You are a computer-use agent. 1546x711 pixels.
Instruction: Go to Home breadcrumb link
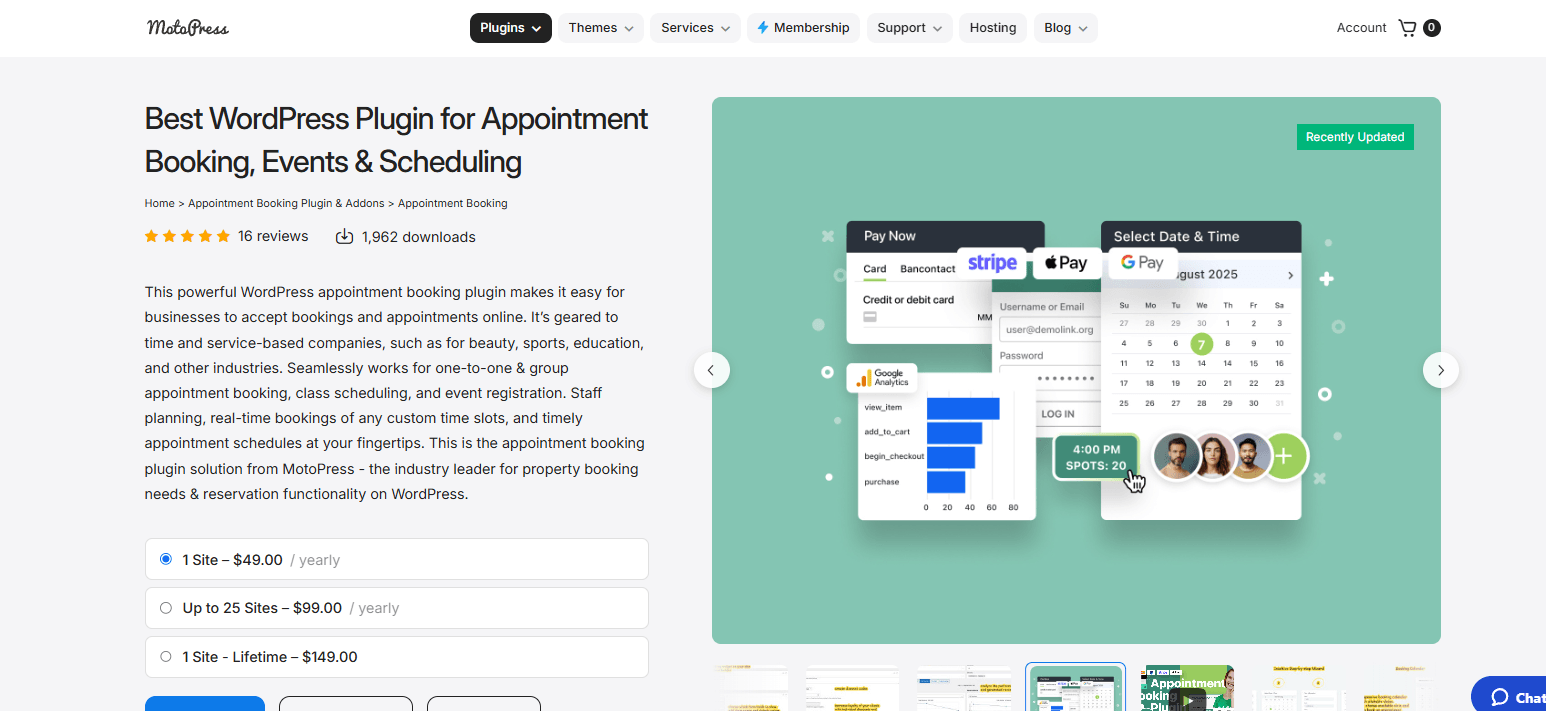[x=159, y=203]
